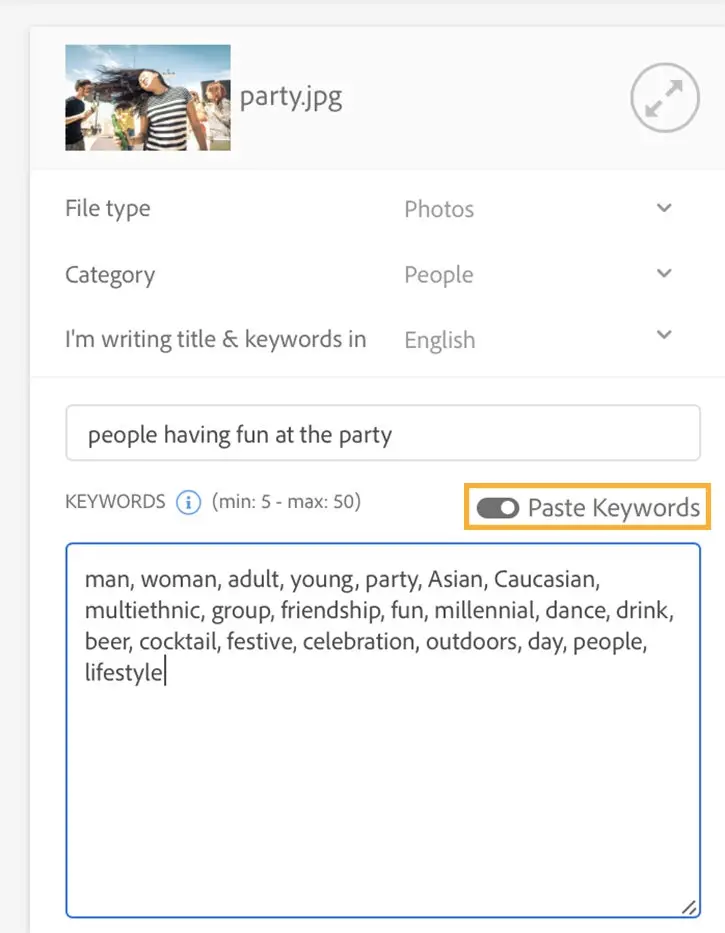Enlarge the party.jpg preview using the expand icon

coord(664,98)
